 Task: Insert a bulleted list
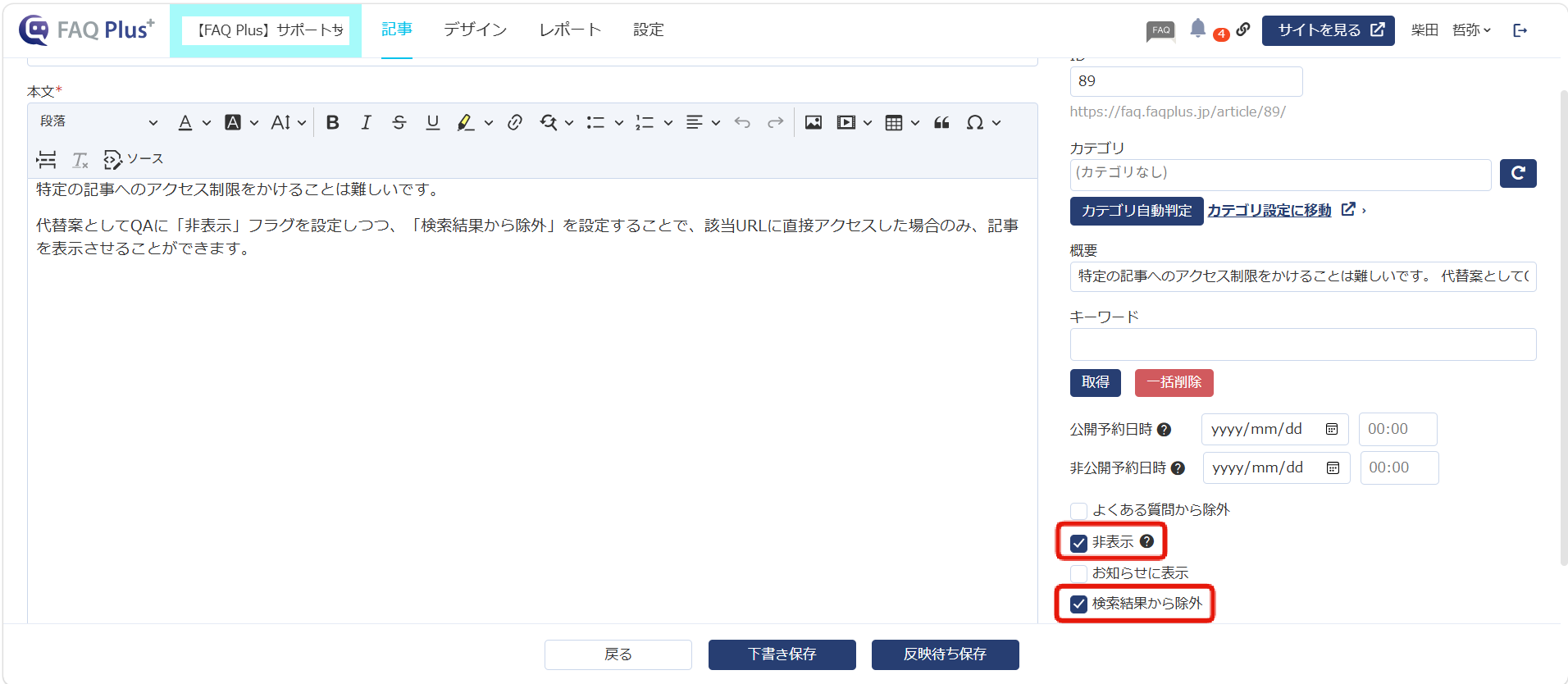[596, 123]
